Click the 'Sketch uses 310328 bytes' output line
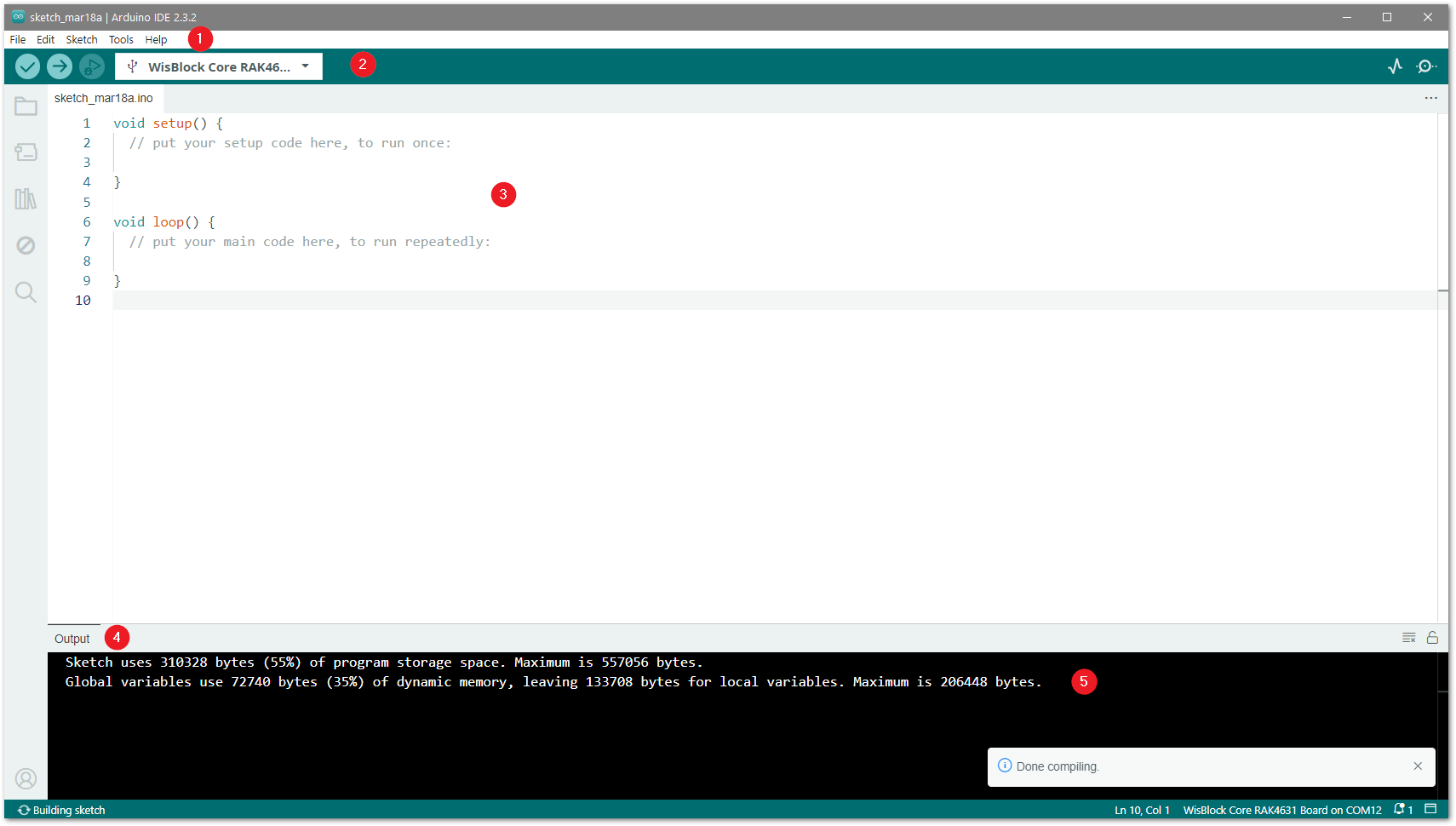 [384, 663]
